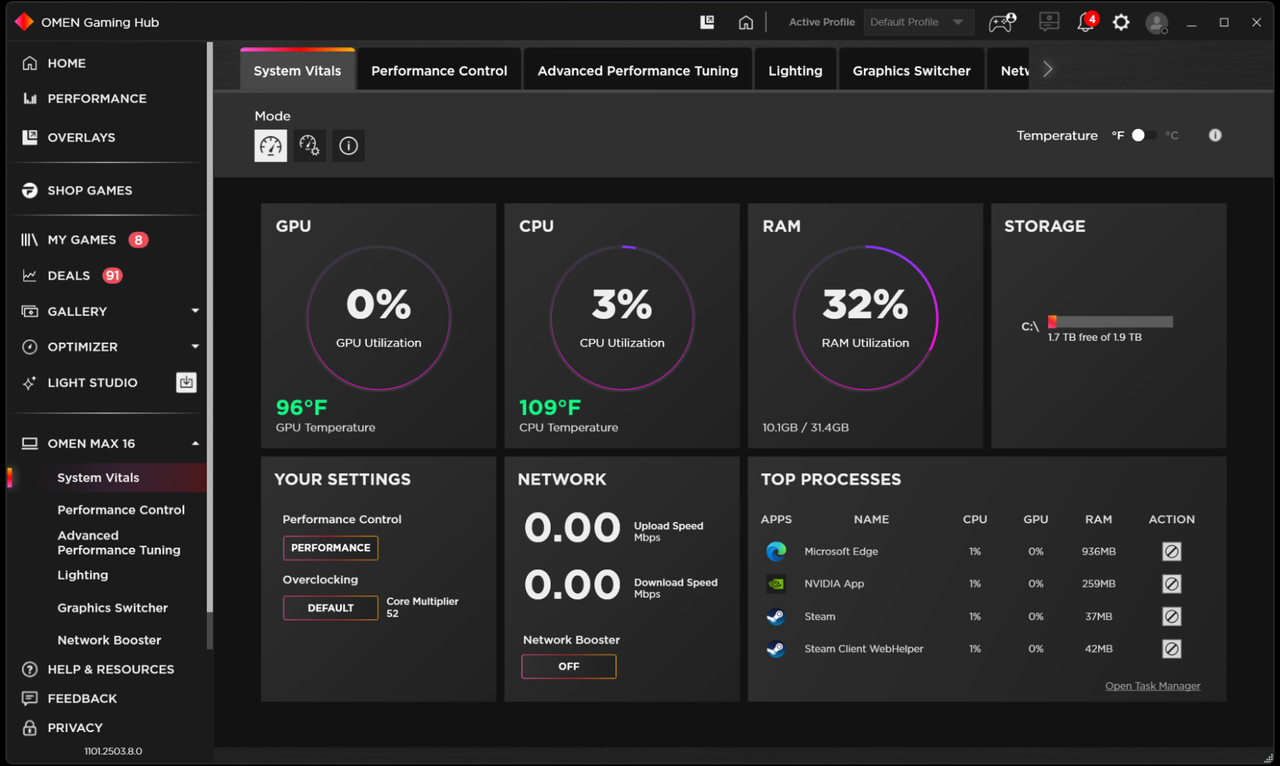Click the Light Studio download icon
Image resolution: width=1280 pixels, height=766 pixels.
click(x=186, y=382)
